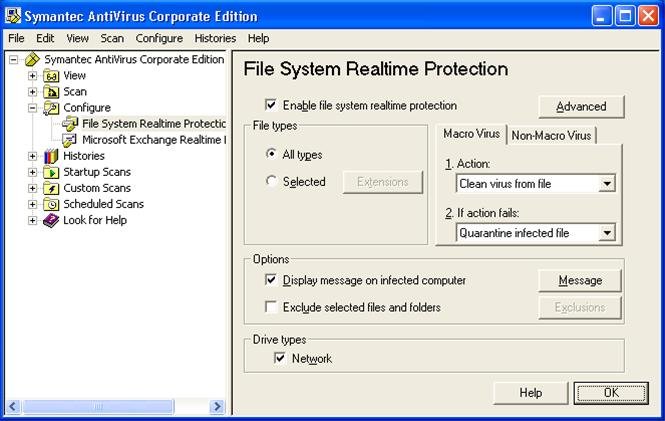This screenshot has height=421, width=665.
Task: Open the Configure menu in menu bar
Action: pyautogui.click(x=159, y=39)
